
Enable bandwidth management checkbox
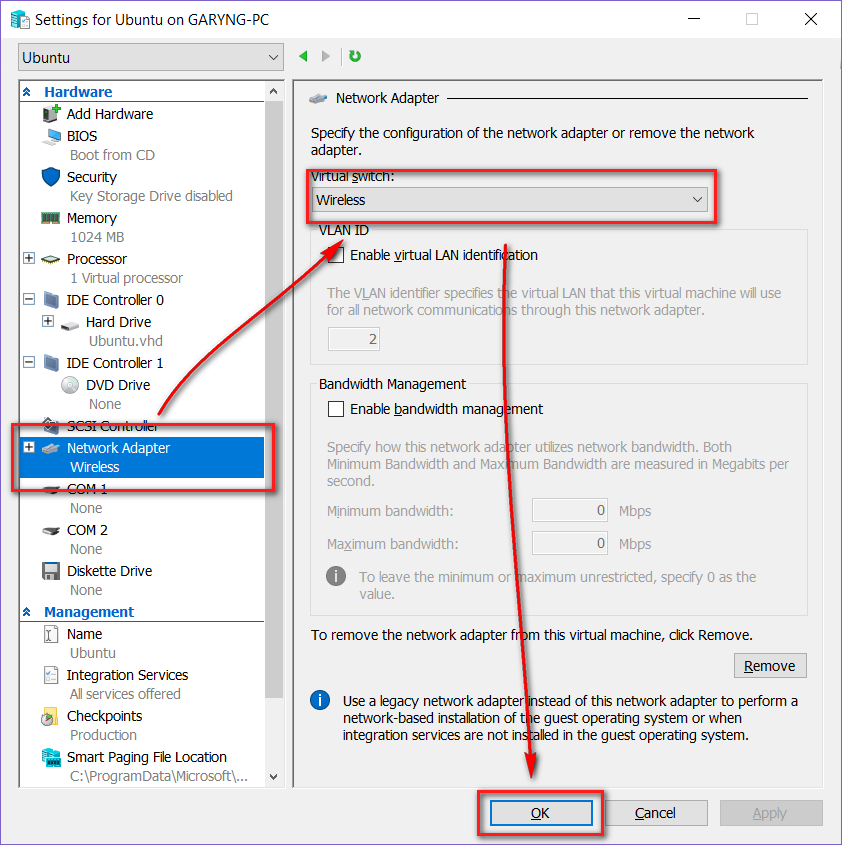pyautogui.click(x=337, y=409)
